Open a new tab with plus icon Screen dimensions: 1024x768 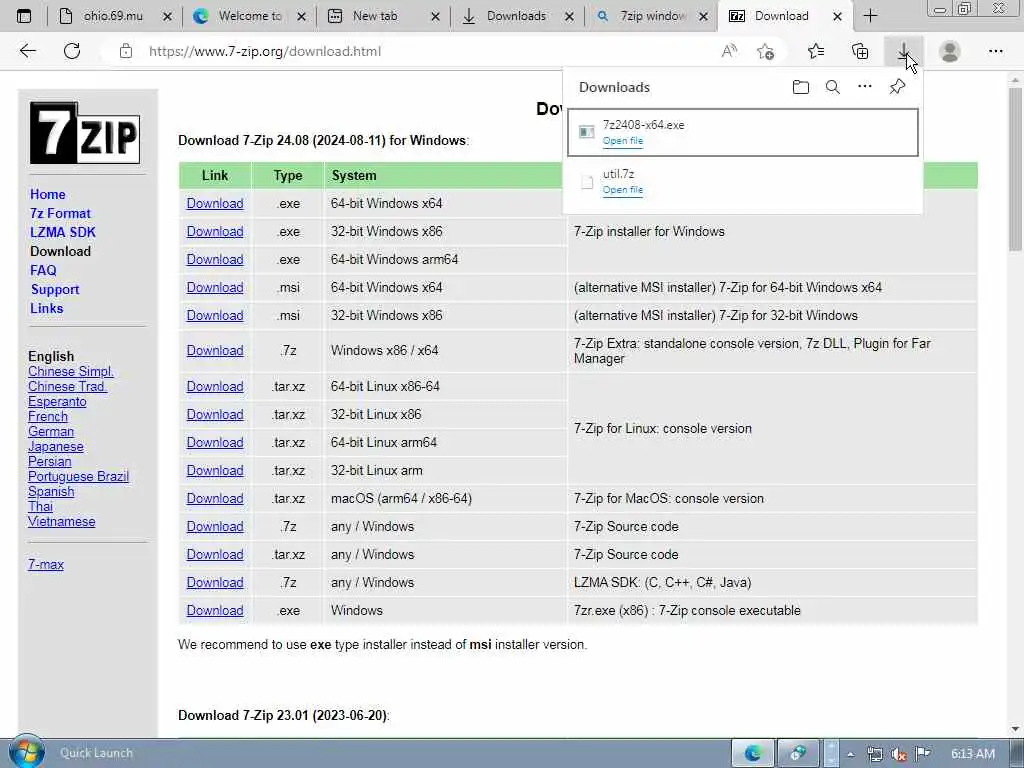pyautogui.click(x=871, y=16)
